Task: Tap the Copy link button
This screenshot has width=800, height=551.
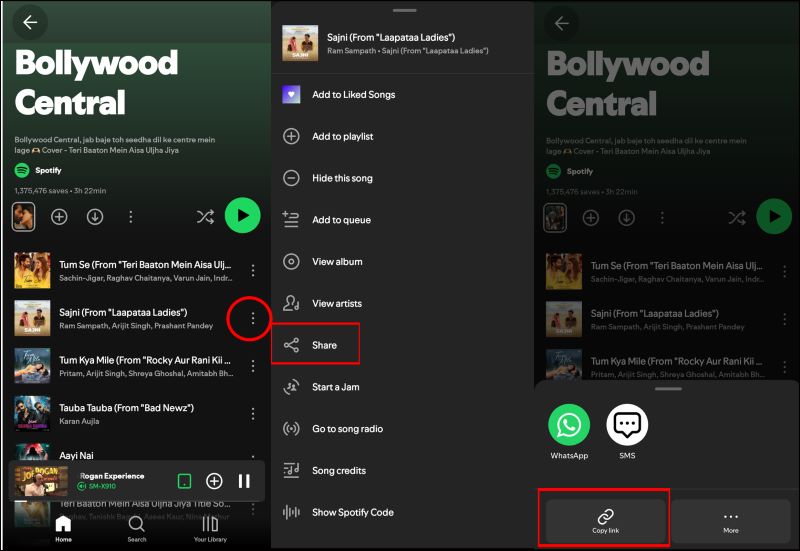Action: [x=605, y=521]
